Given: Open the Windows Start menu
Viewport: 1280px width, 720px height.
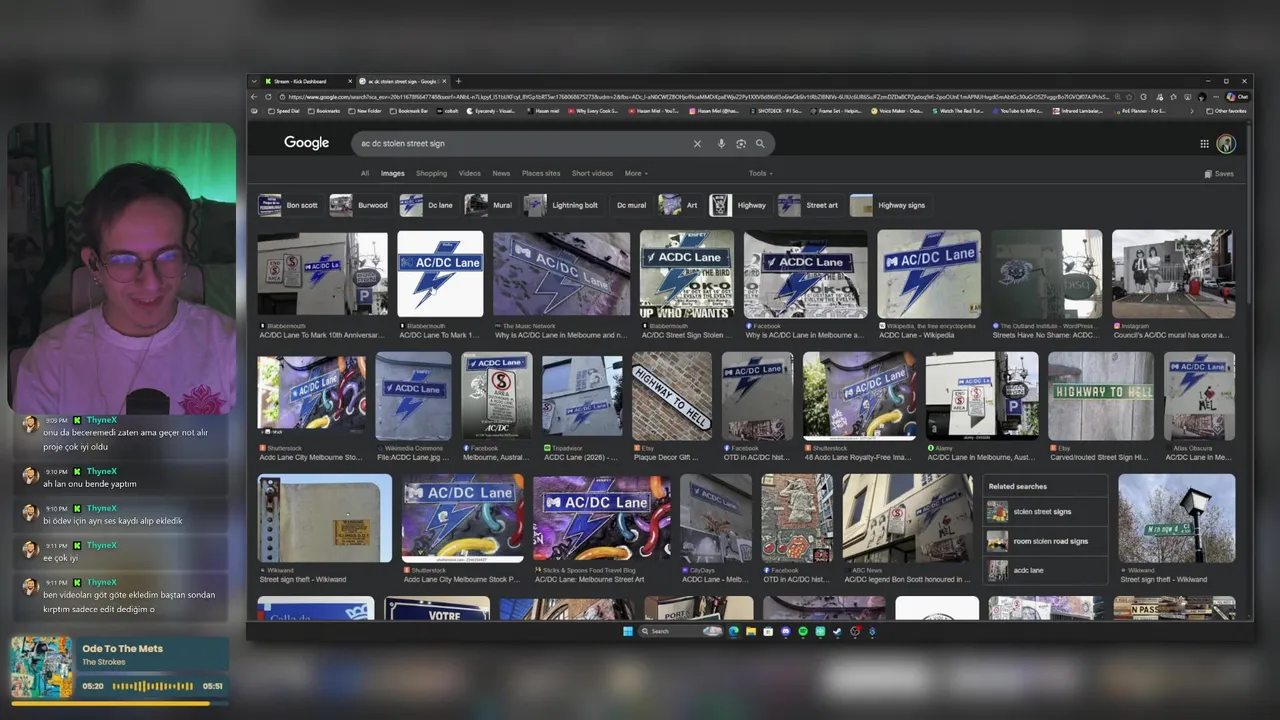Looking at the screenshot, I should click(x=628, y=631).
